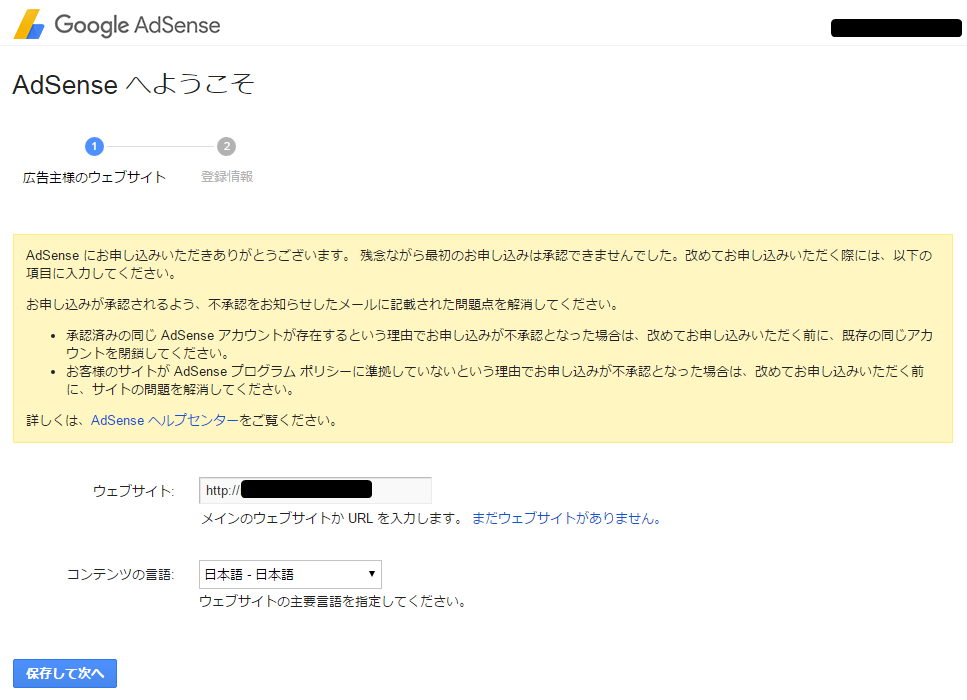
Task: Click the account area in the header
Action: (x=896, y=28)
